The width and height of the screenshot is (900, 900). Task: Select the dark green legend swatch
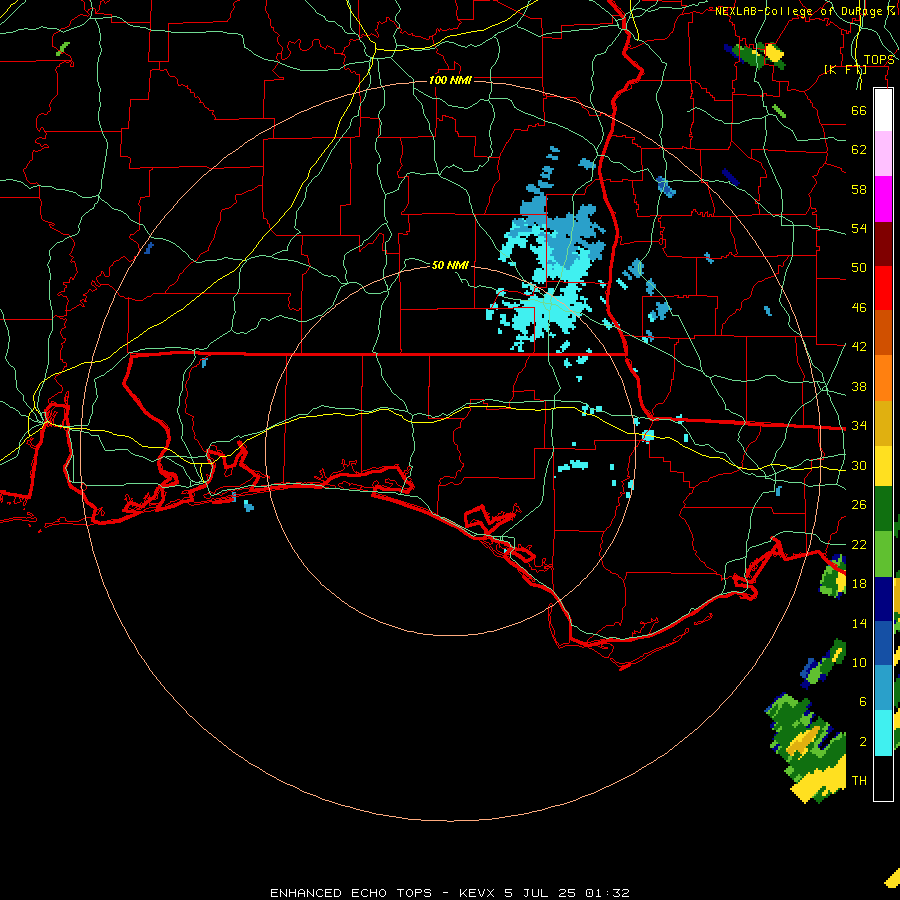tap(883, 509)
